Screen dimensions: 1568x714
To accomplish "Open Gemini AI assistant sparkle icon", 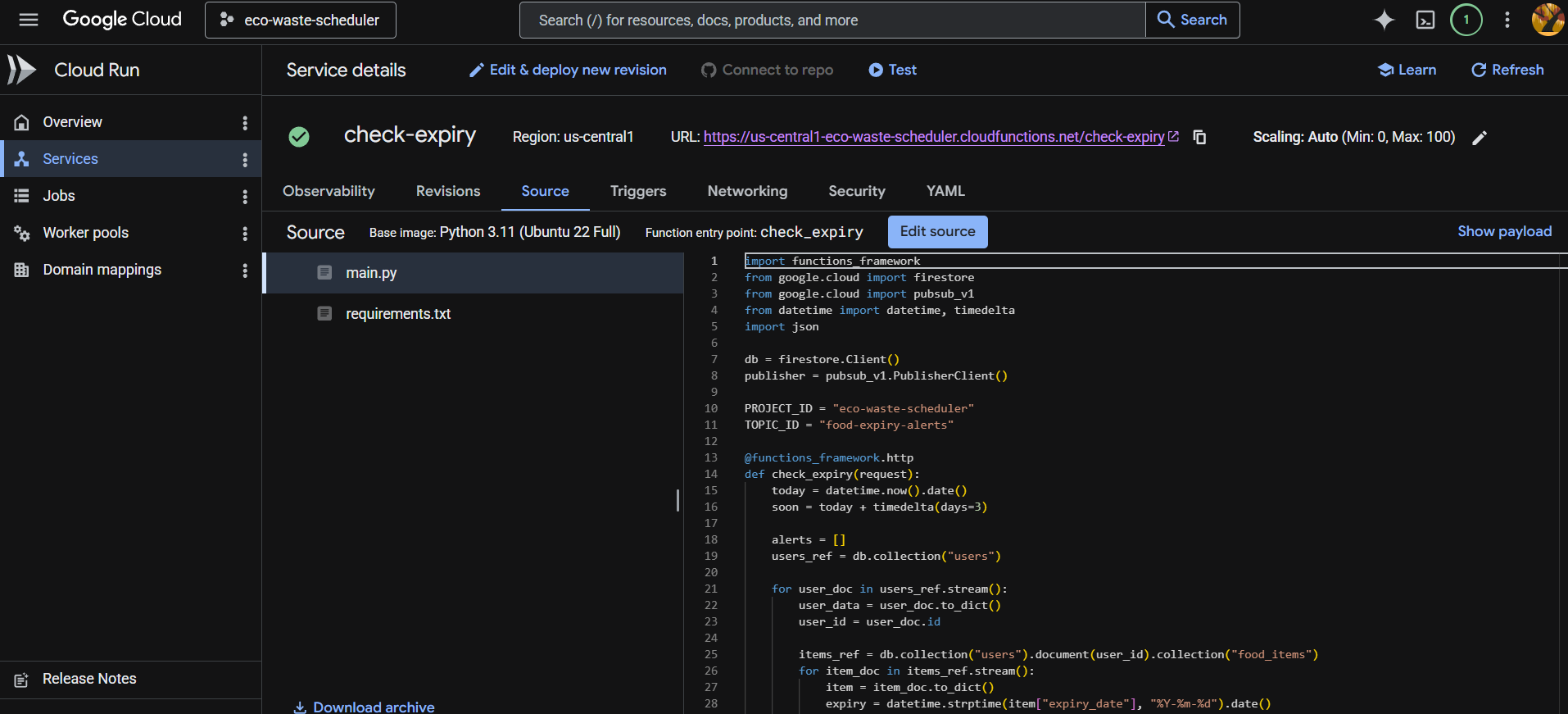I will tap(1384, 20).
